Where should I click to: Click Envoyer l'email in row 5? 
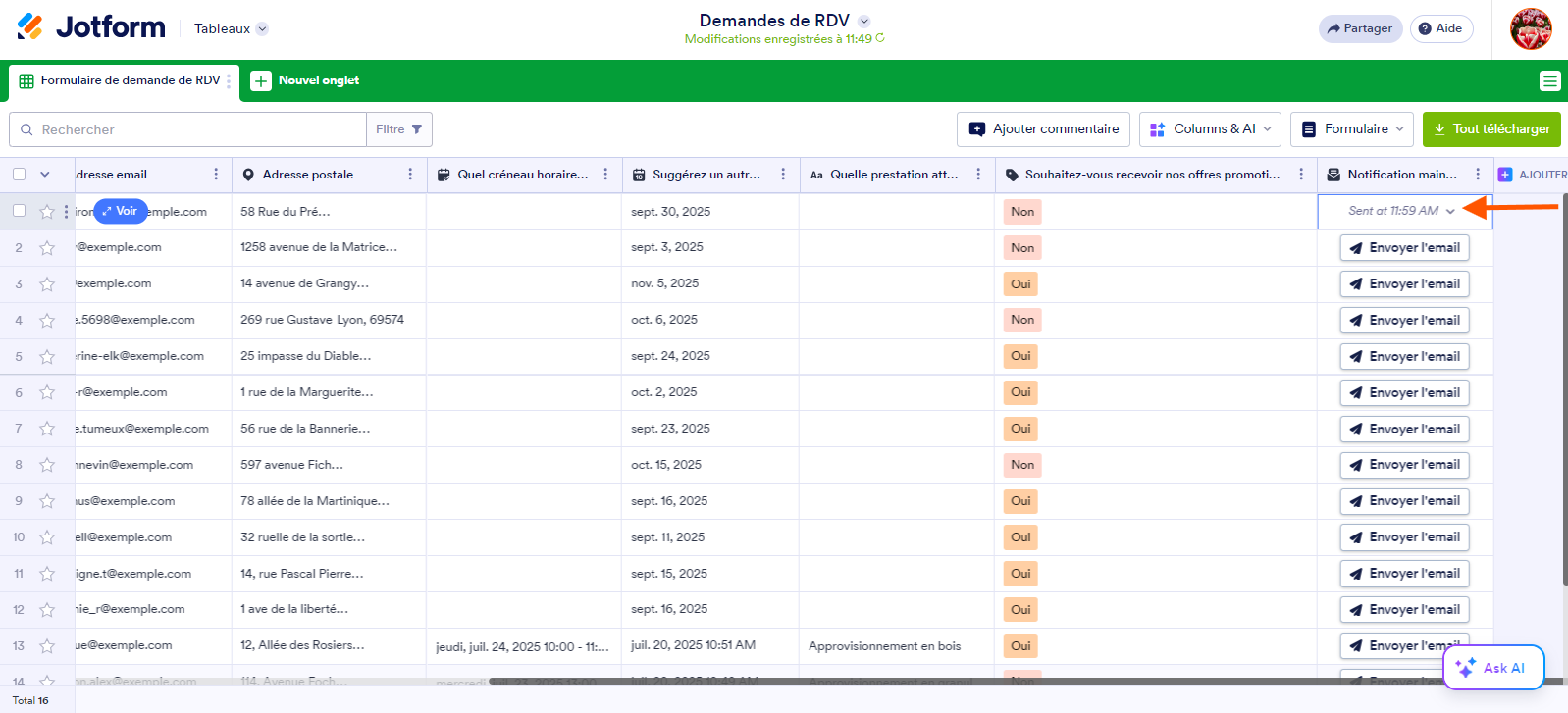pyautogui.click(x=1404, y=357)
